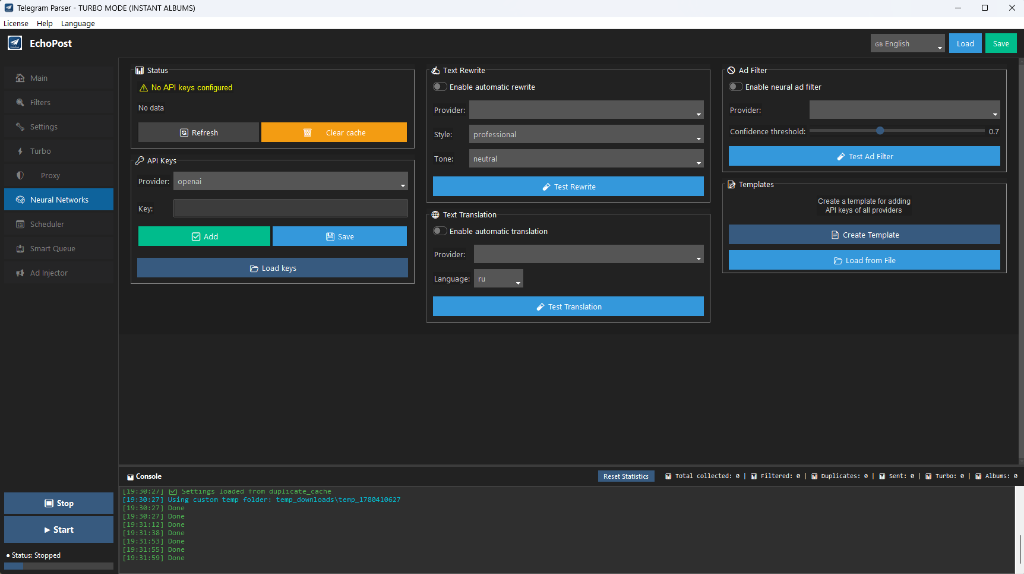
Task: Open the Settings sidebar section
Action: (58, 127)
